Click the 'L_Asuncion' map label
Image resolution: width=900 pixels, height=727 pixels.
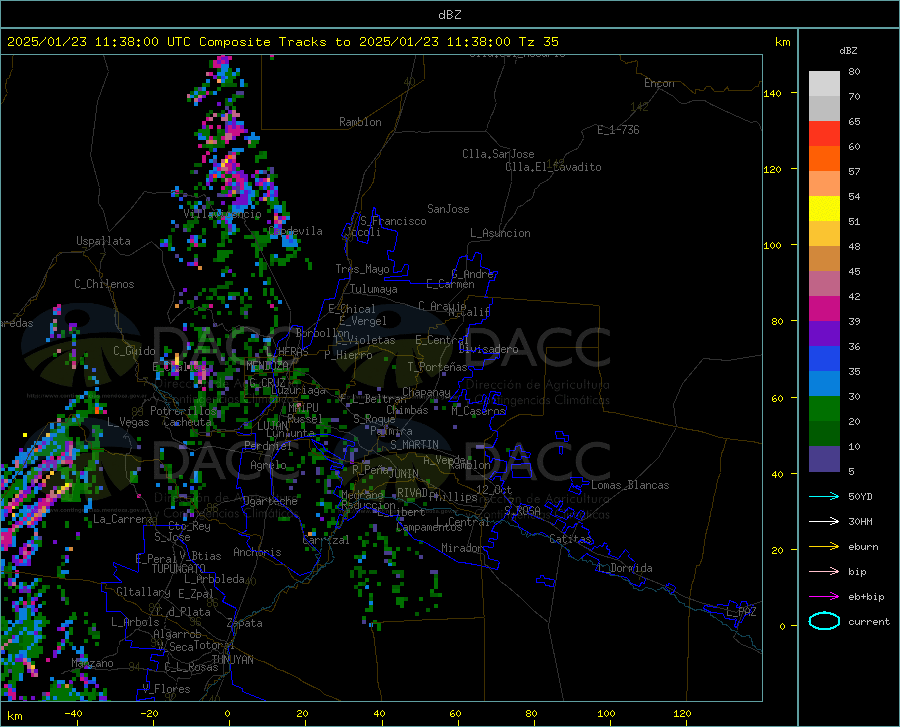[500, 233]
